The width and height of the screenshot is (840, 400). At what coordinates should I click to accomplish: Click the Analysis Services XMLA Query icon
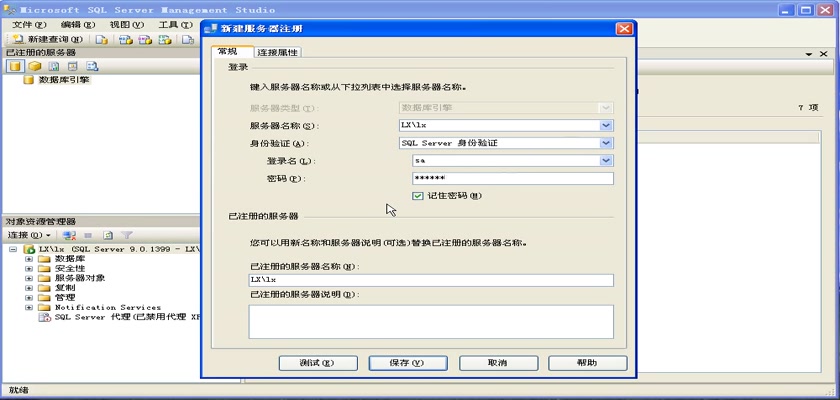tap(165, 39)
